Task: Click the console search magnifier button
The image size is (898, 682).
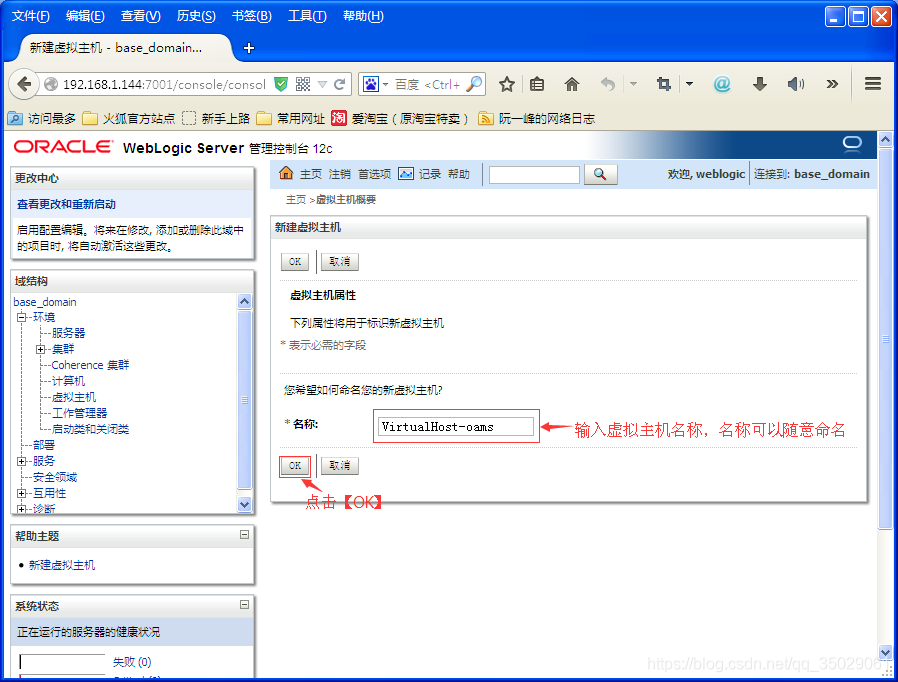Action: tap(600, 174)
